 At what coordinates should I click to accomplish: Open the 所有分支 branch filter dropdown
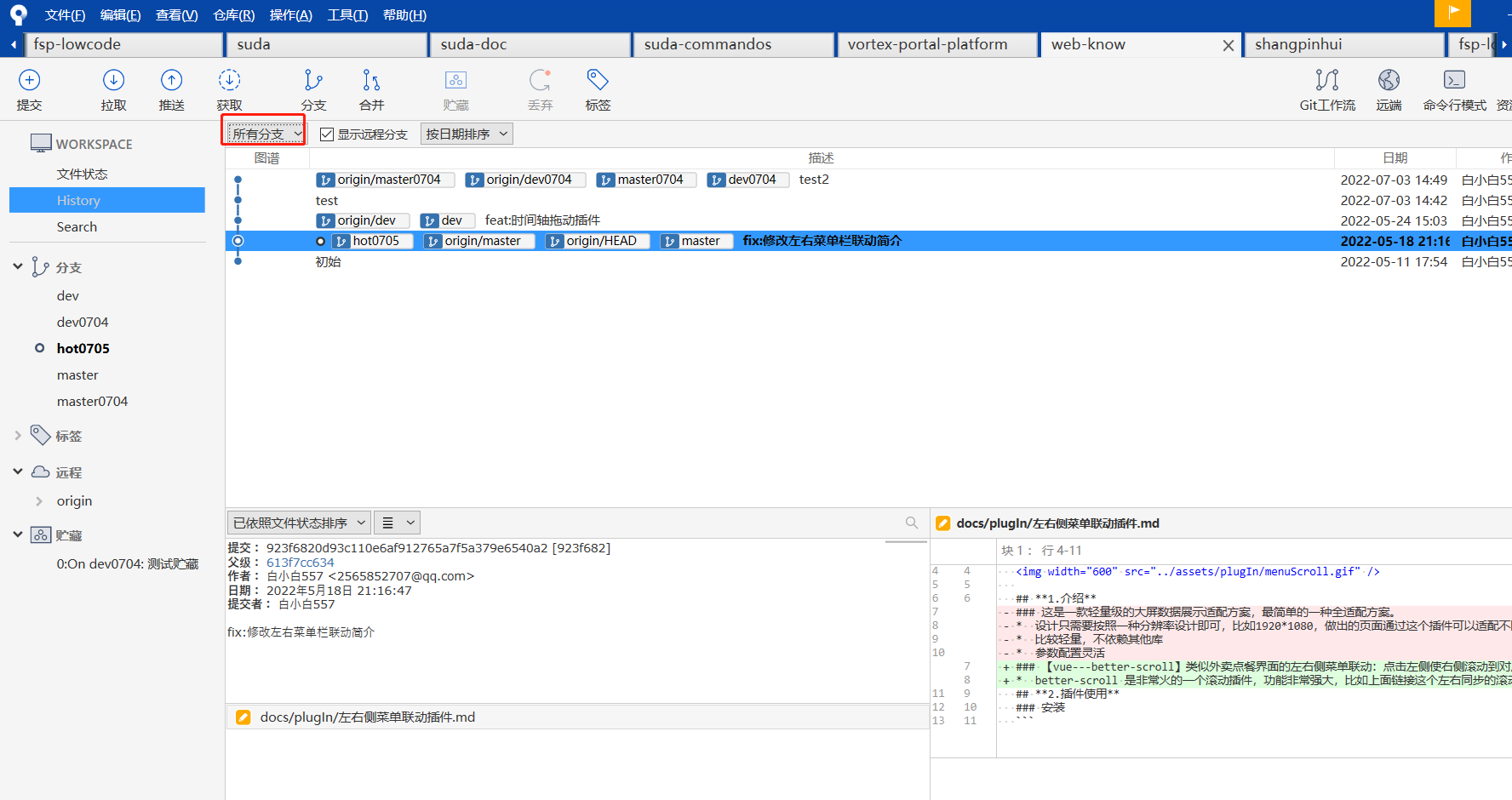(266, 134)
